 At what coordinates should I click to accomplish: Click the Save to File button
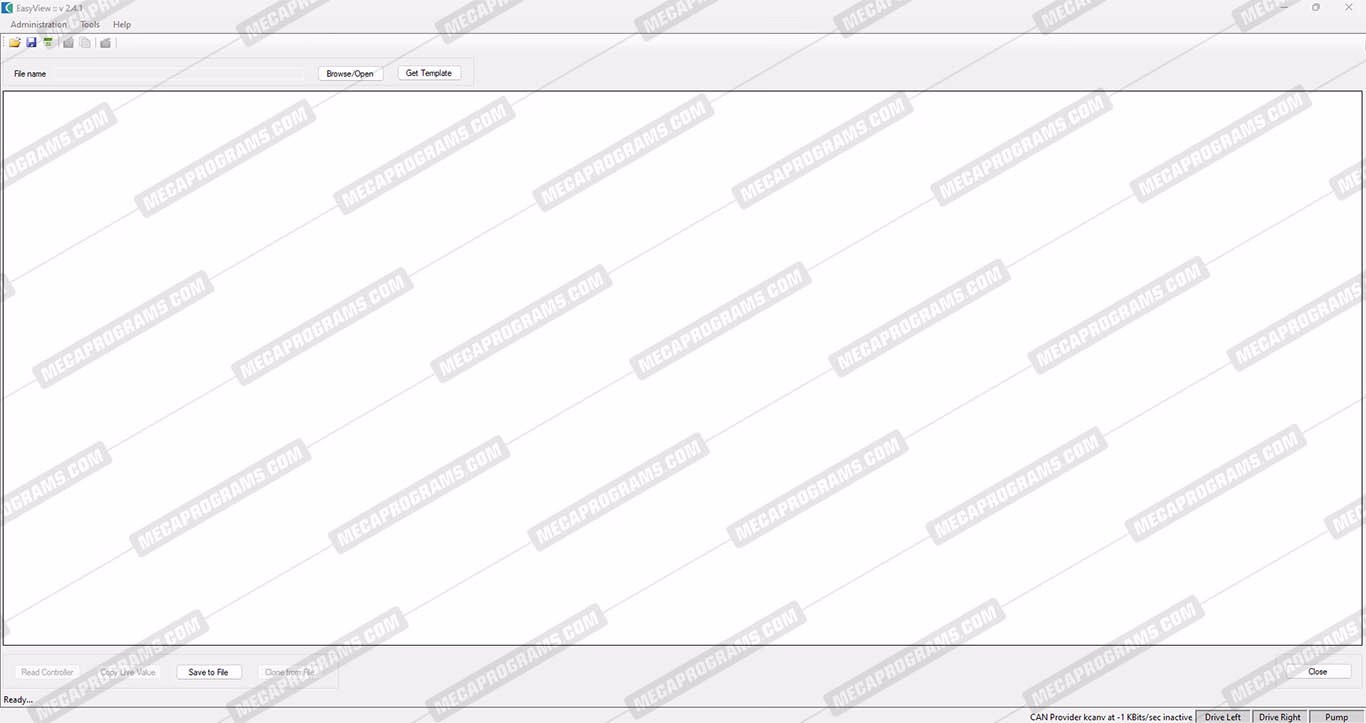209,672
